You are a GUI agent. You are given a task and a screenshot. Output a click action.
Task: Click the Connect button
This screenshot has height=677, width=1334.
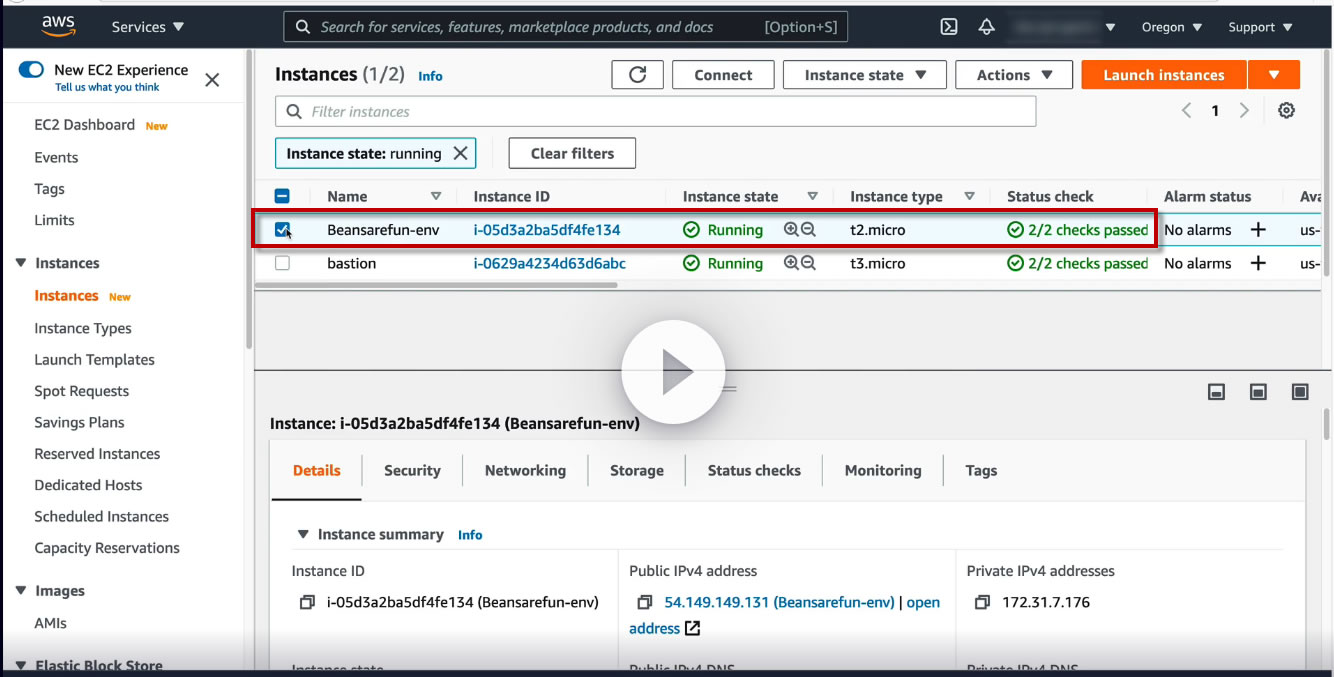pos(723,75)
